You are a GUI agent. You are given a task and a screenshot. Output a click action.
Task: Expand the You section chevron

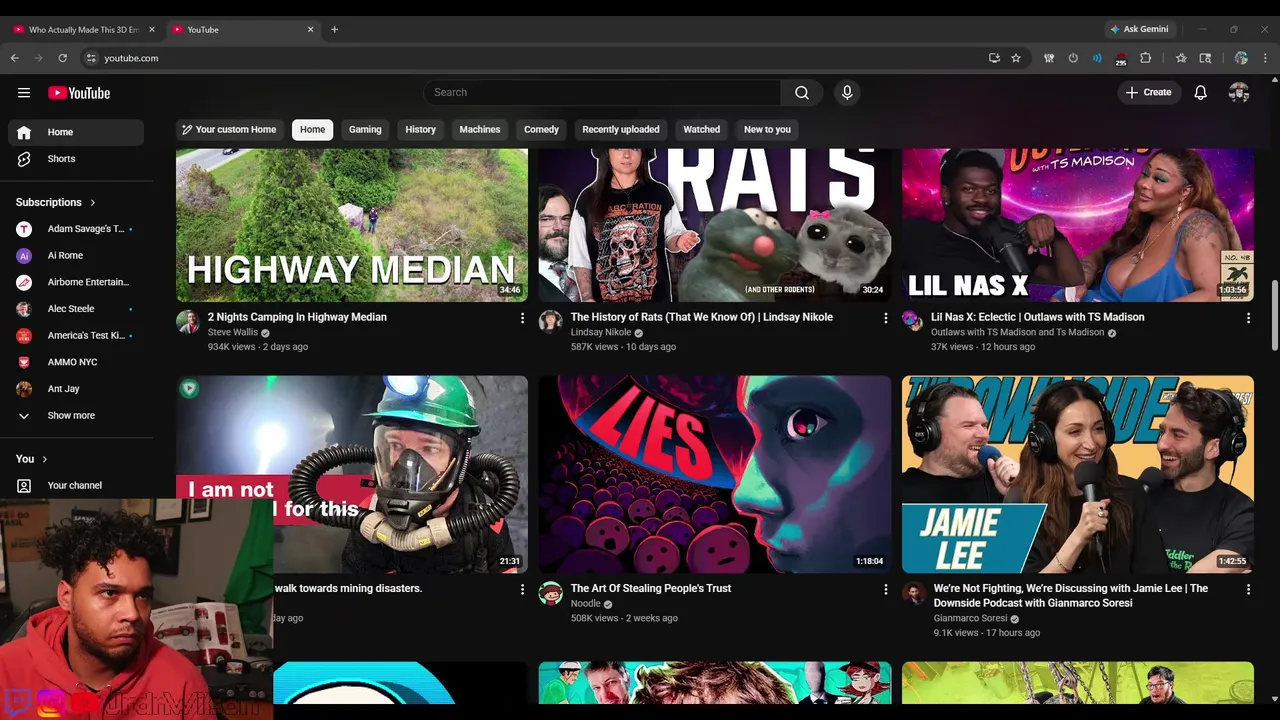click(45, 459)
